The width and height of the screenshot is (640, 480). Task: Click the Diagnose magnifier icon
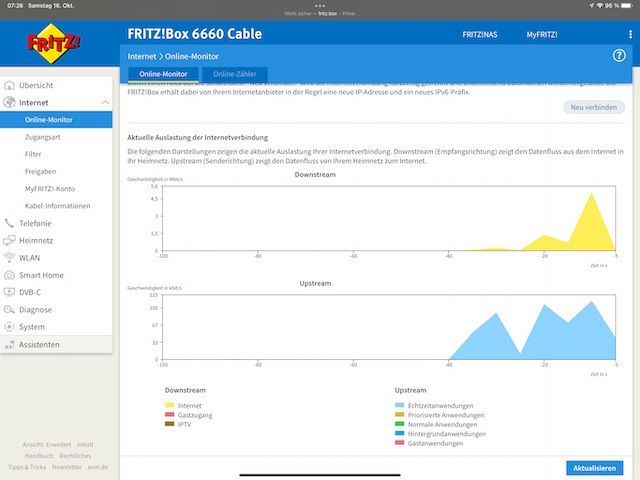click(9, 309)
